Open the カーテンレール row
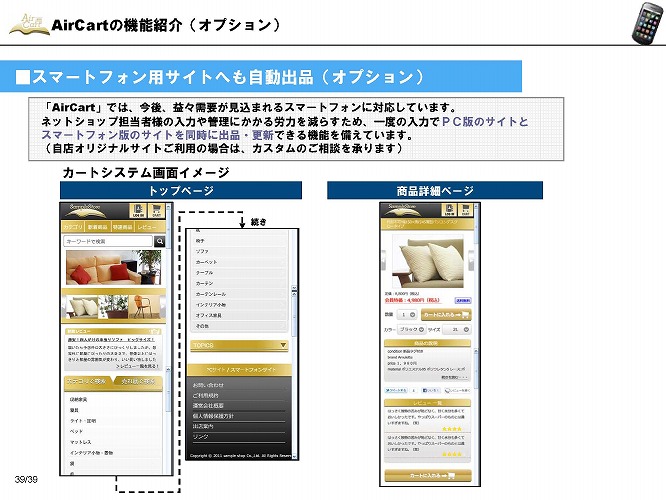The height and width of the screenshot is (500, 666). [239, 294]
